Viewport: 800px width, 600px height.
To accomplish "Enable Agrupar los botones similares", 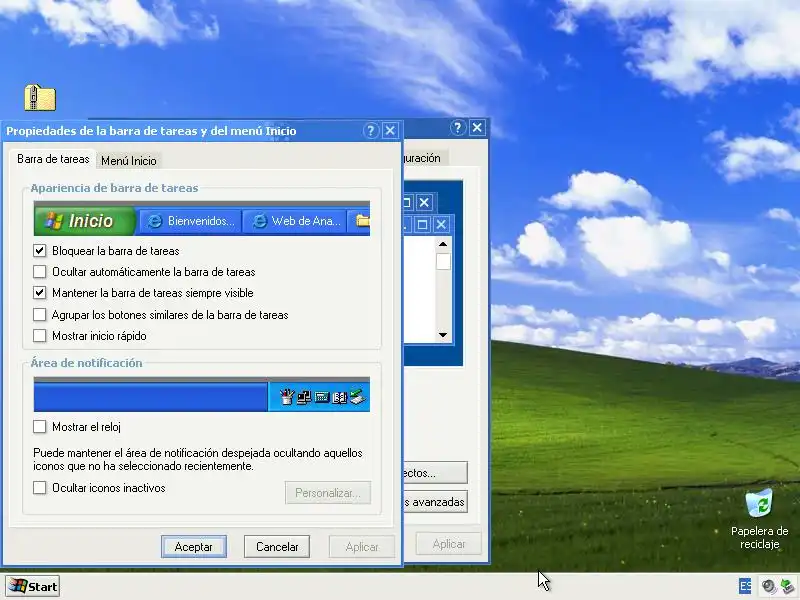I will (x=39, y=314).
